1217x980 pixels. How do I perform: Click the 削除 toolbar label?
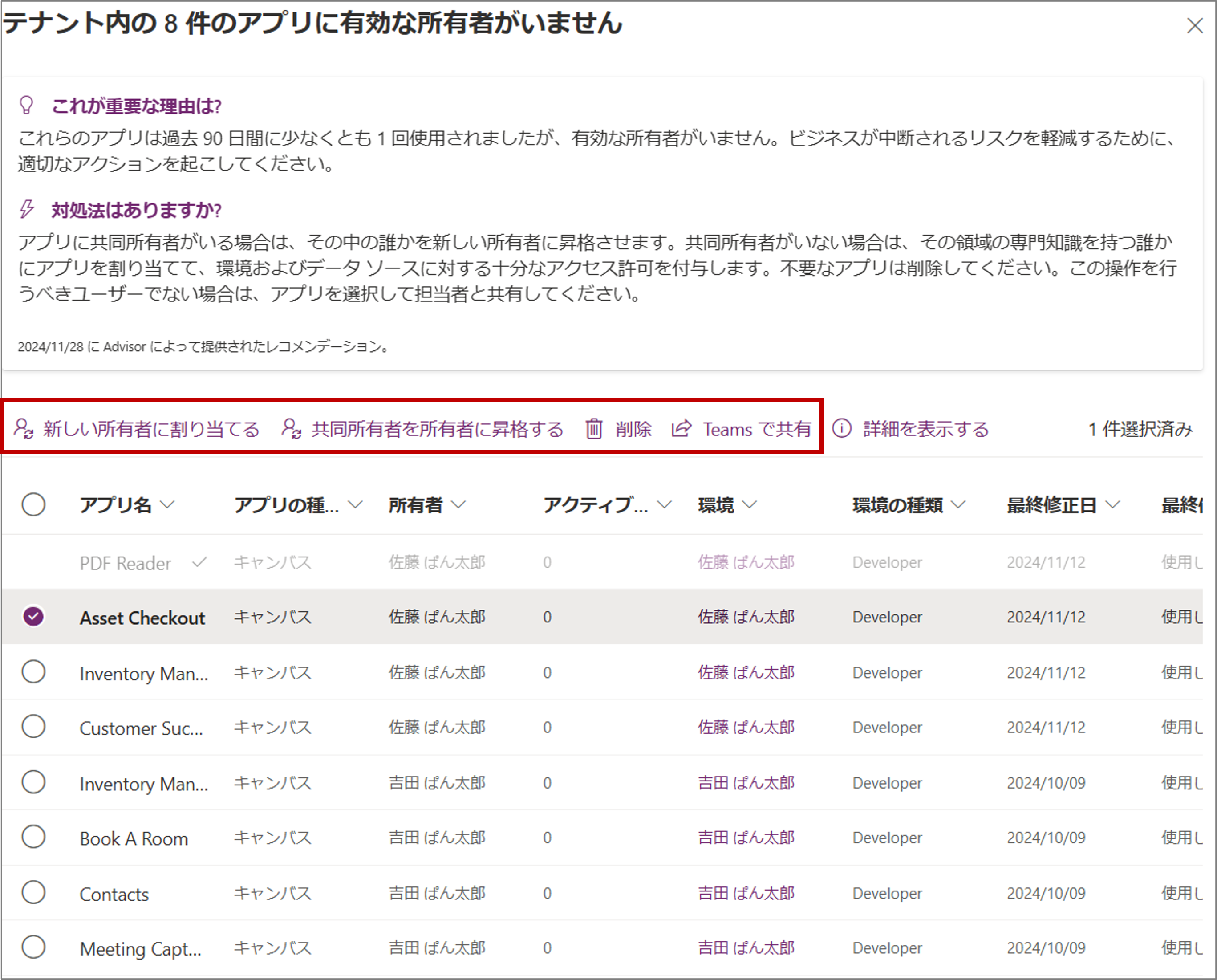[633, 430]
